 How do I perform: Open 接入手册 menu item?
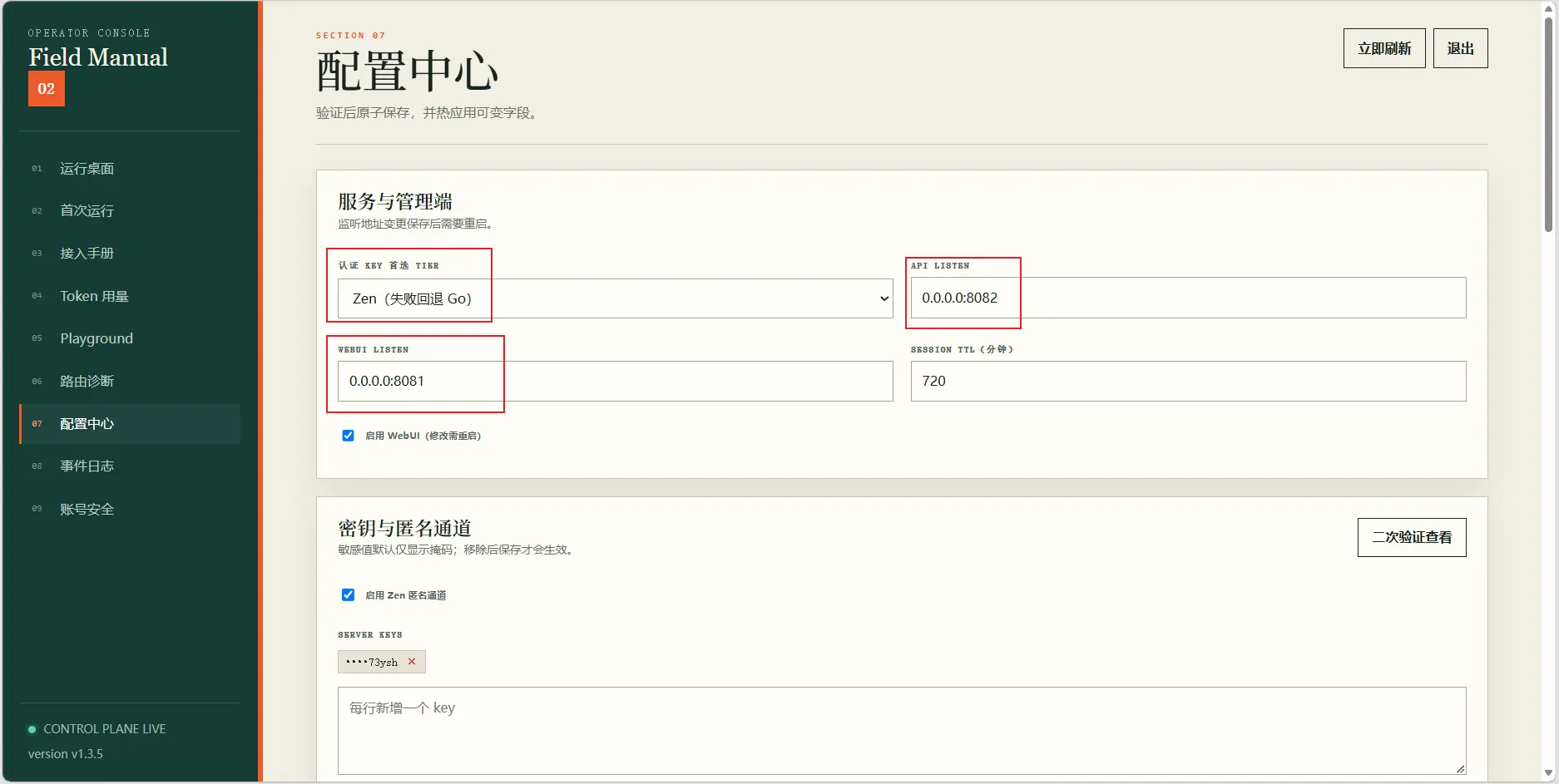pos(130,254)
